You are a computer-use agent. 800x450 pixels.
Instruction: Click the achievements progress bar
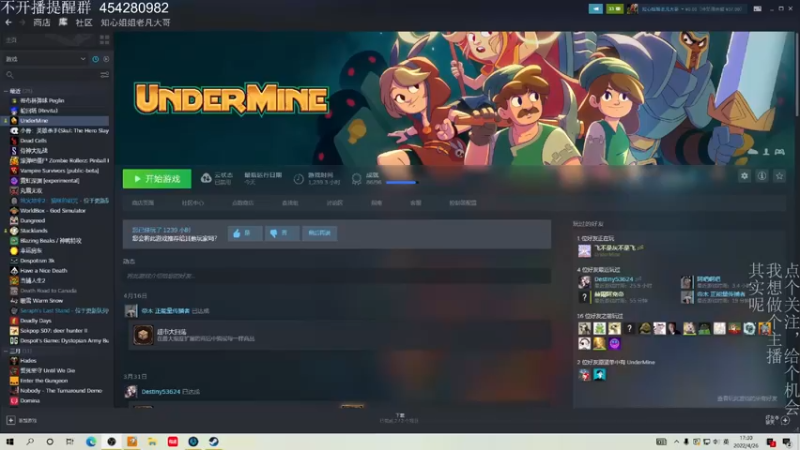click(402, 182)
